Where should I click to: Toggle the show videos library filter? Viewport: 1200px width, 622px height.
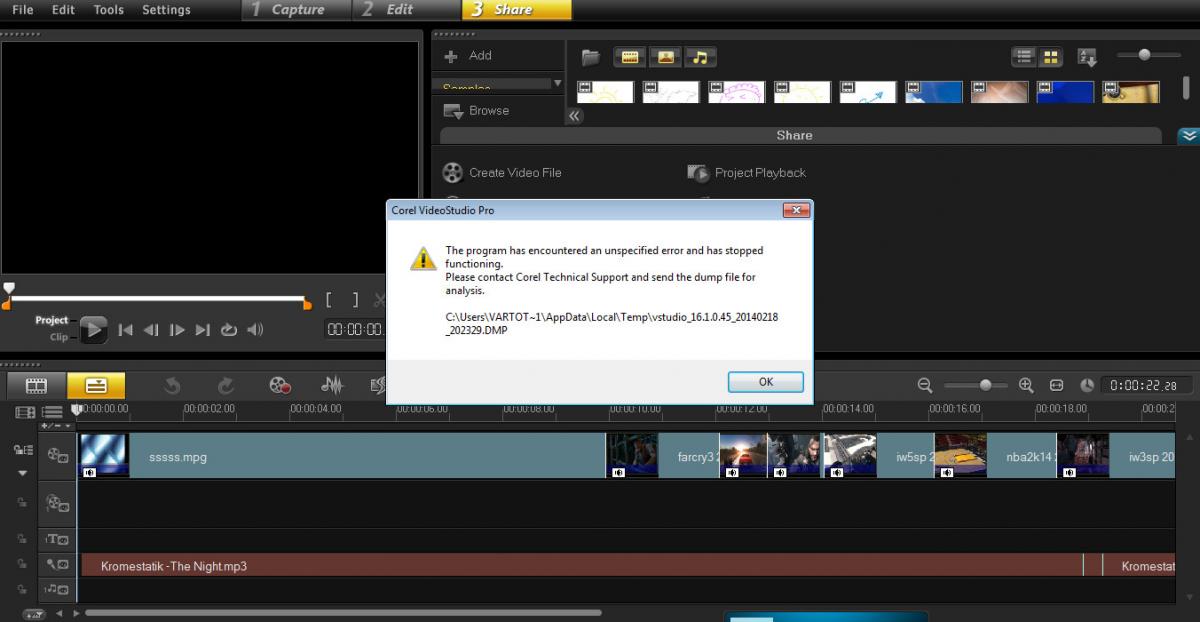[628, 57]
